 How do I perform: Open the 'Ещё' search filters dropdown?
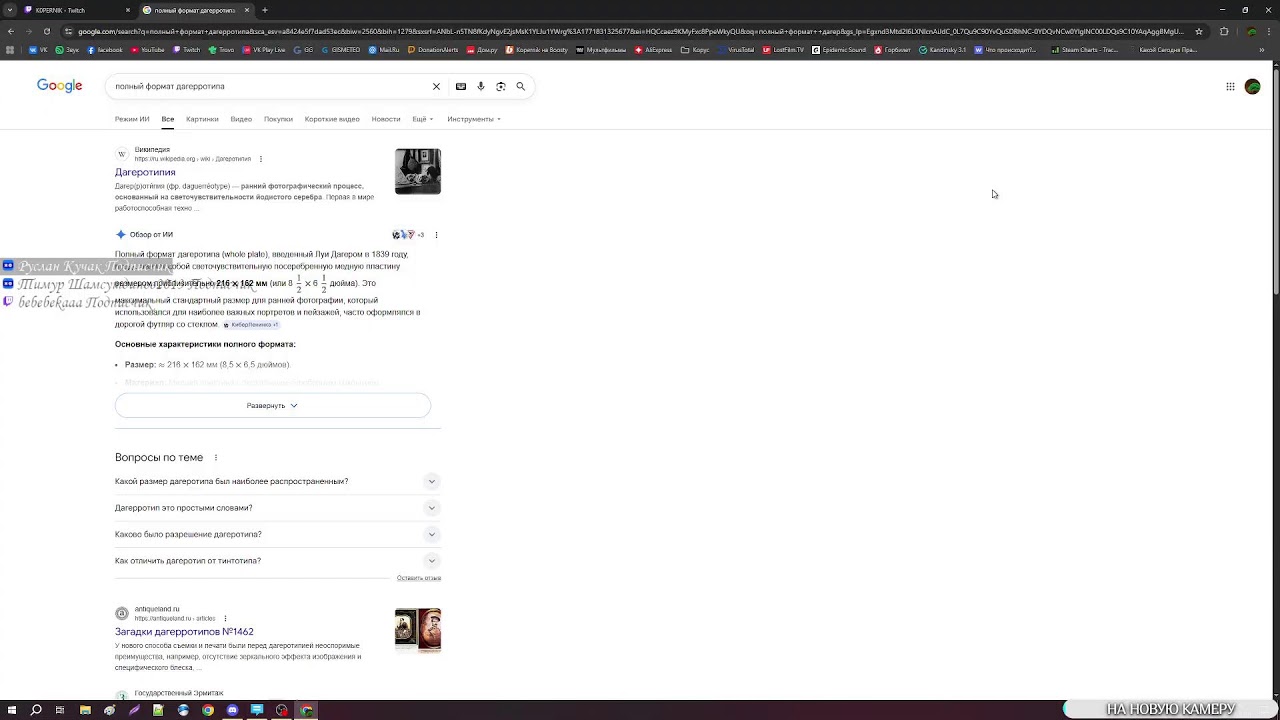(x=422, y=119)
